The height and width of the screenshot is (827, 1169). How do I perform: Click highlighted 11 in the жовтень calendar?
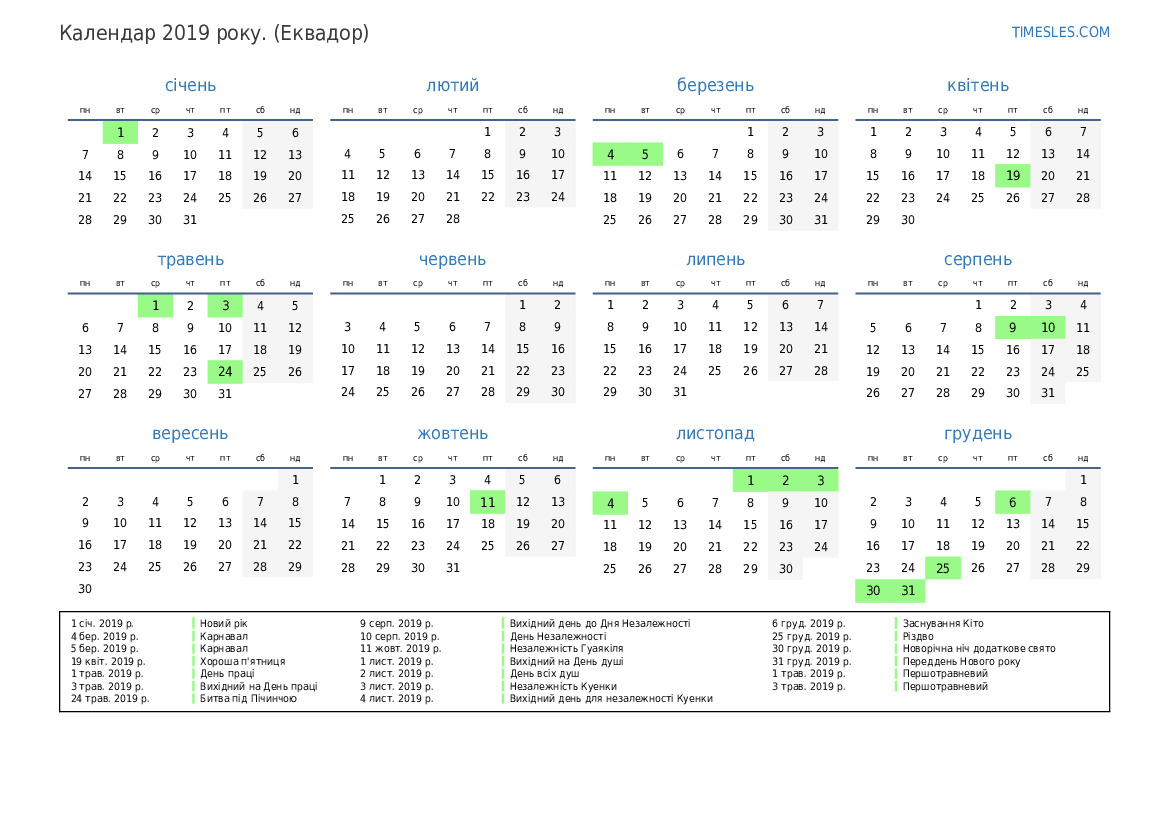point(487,502)
